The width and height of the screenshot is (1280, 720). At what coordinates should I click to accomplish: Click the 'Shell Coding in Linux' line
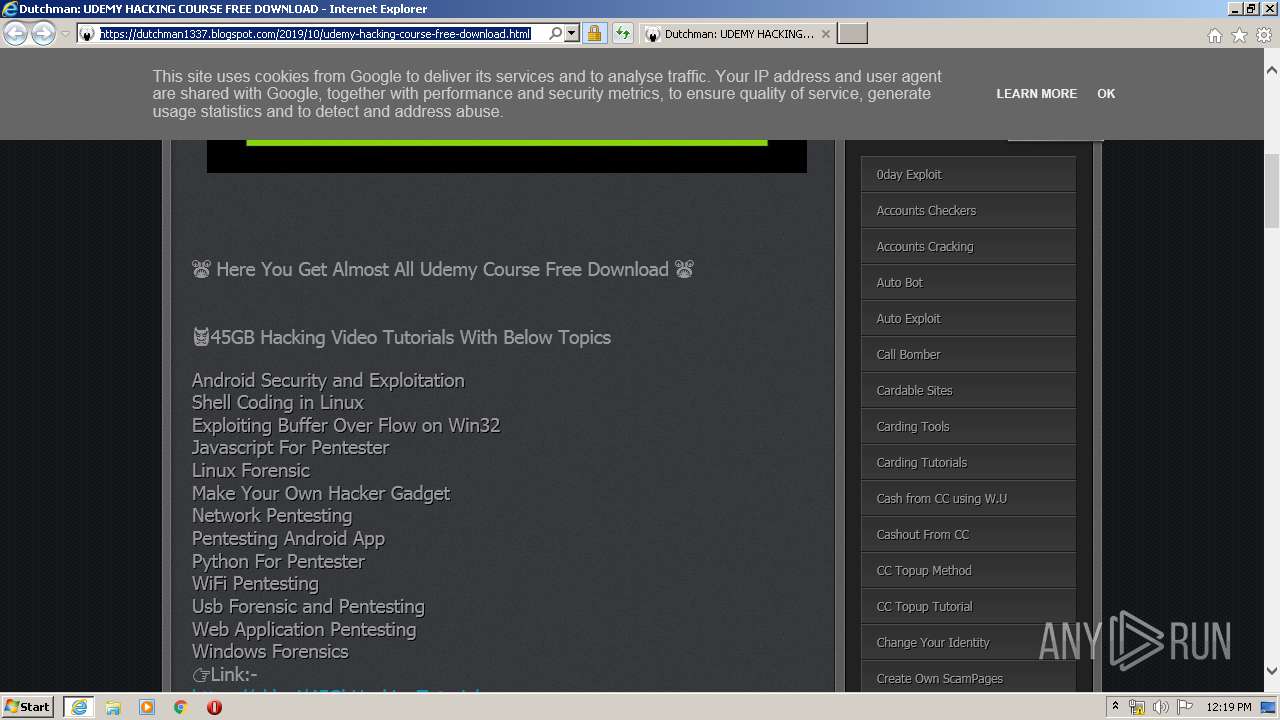coord(278,402)
